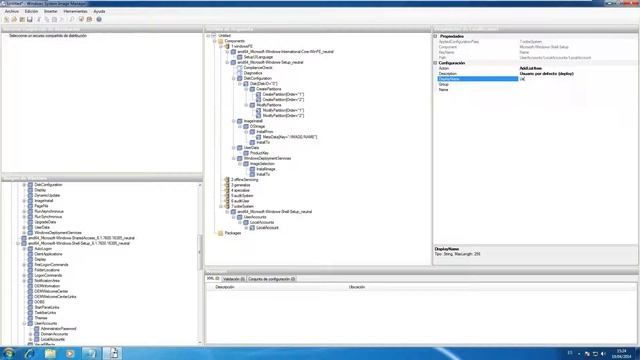
Task: Click the ProductKey node icon
Action: tap(246, 153)
